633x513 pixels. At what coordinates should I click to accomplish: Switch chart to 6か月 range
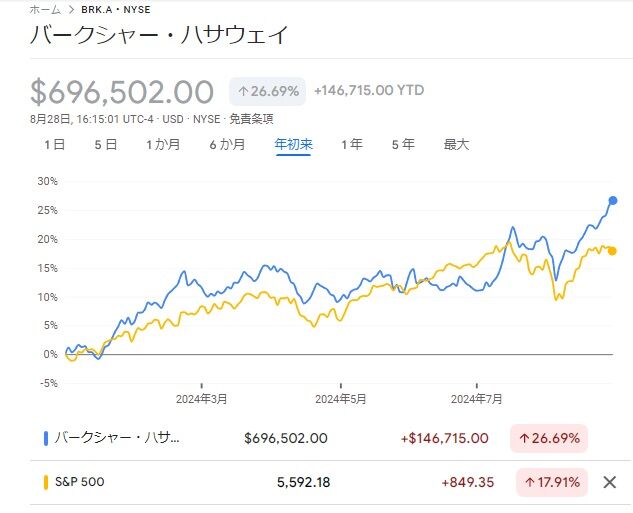coord(227,144)
